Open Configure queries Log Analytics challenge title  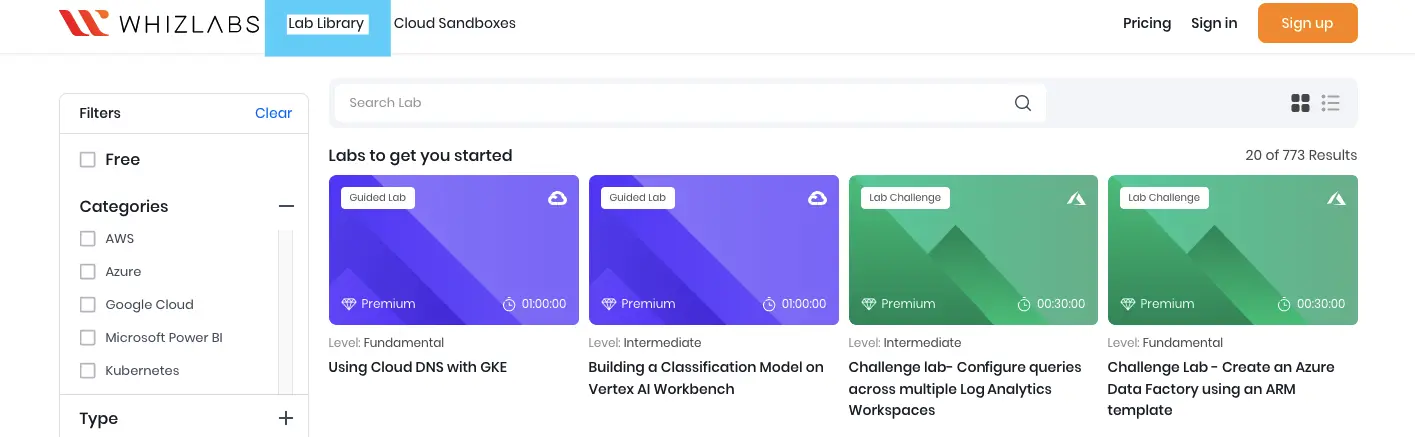point(965,388)
